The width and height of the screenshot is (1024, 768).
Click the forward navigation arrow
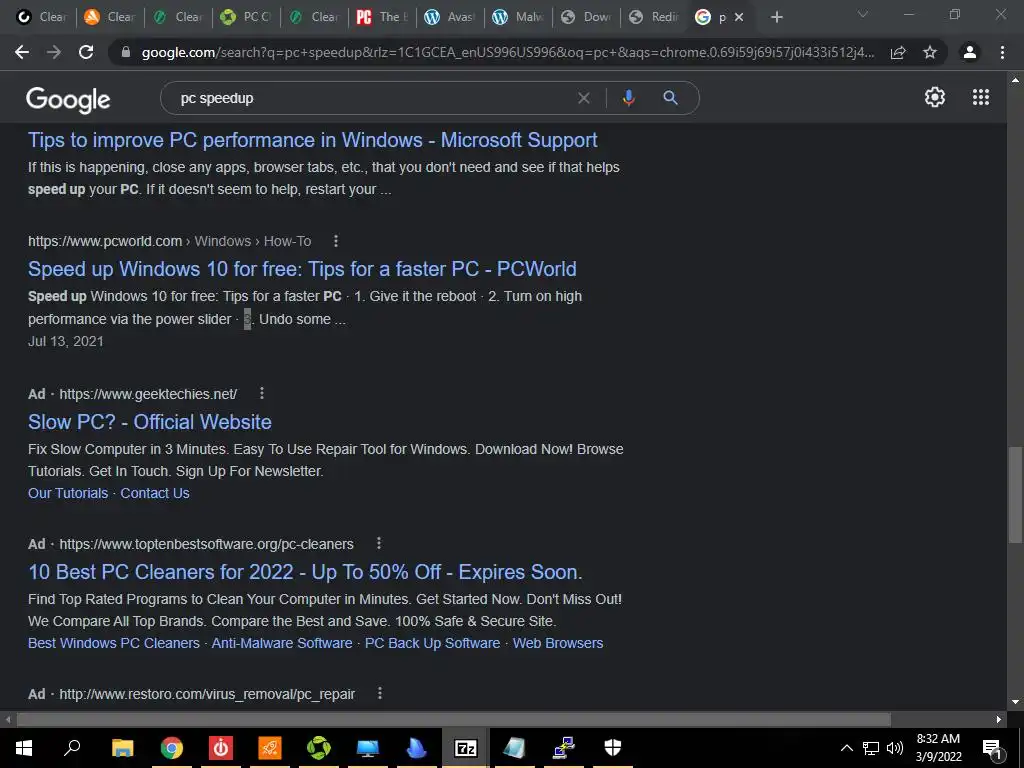pos(54,52)
